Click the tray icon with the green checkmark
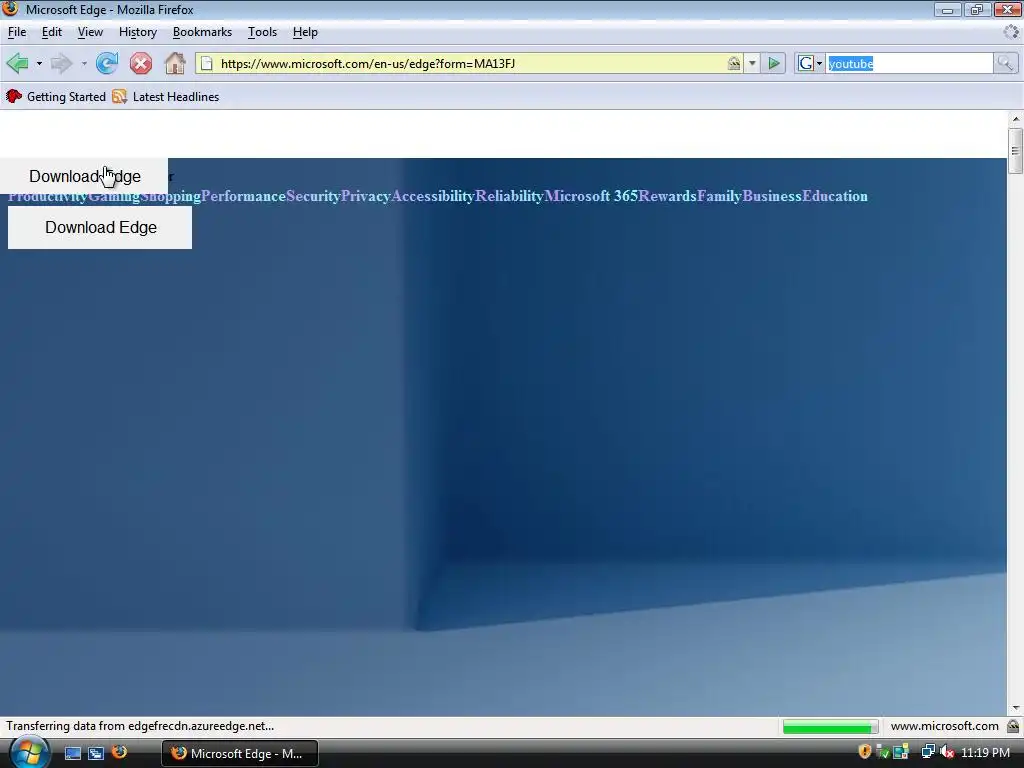1024x768 pixels. click(x=882, y=752)
